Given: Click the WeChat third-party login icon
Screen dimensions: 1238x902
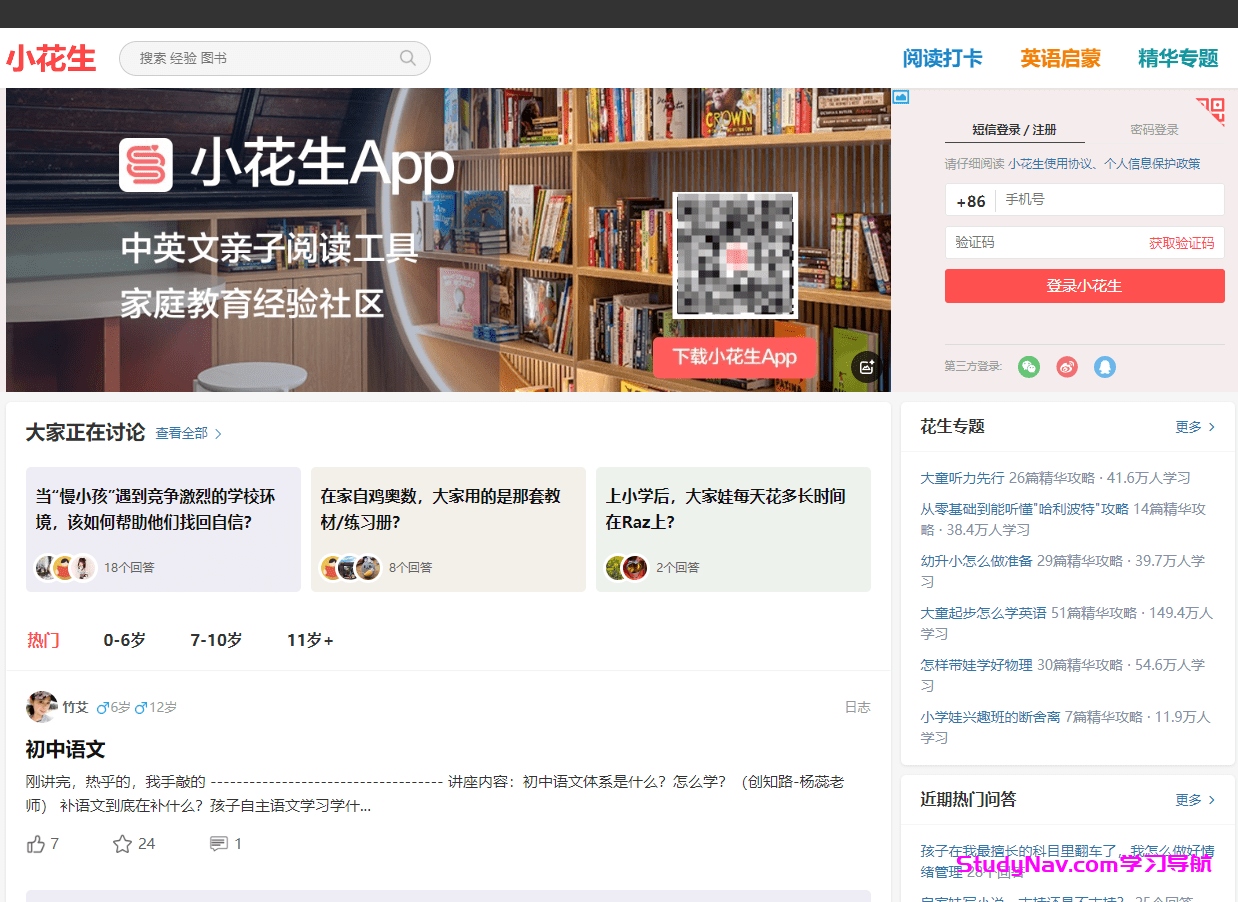Looking at the screenshot, I should click(x=1029, y=367).
